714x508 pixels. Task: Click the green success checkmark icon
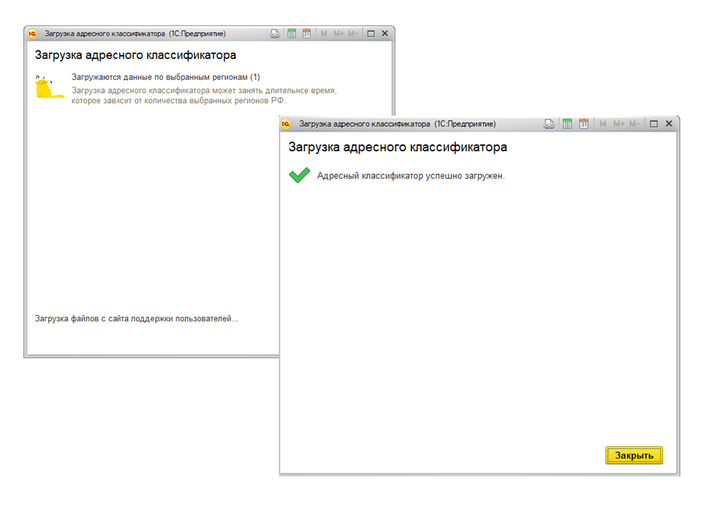pyautogui.click(x=299, y=175)
